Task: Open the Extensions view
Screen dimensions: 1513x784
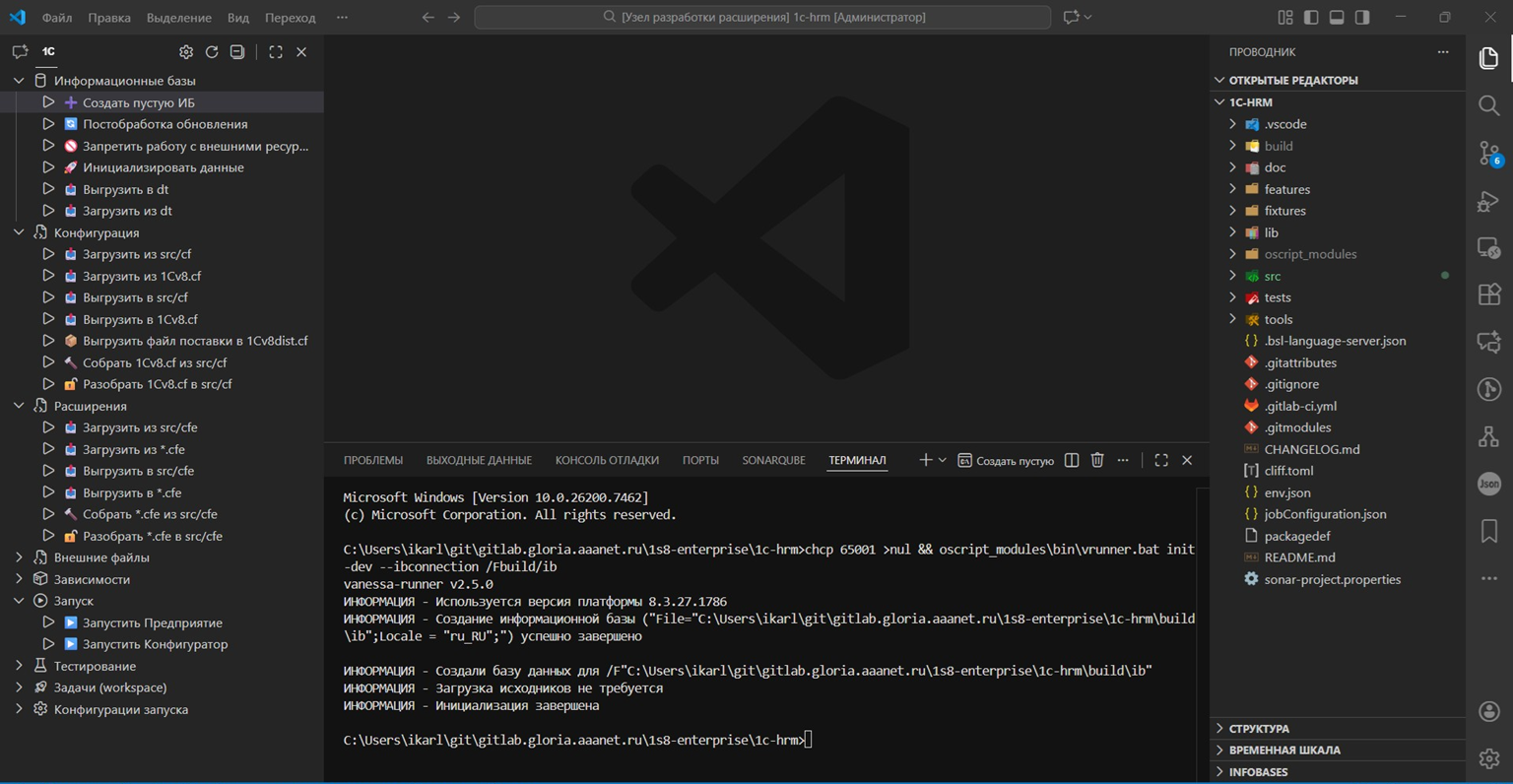Action: 1489,294
